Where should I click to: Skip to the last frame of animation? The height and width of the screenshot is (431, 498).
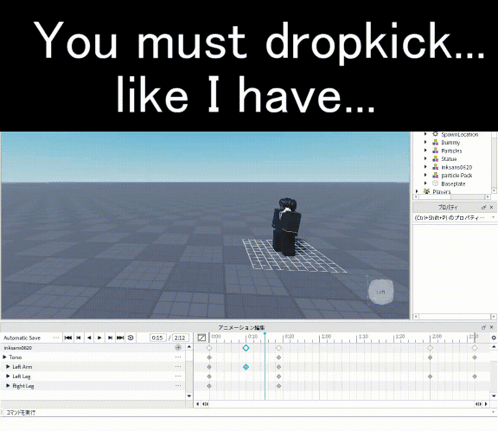pyautogui.click(x=120, y=338)
